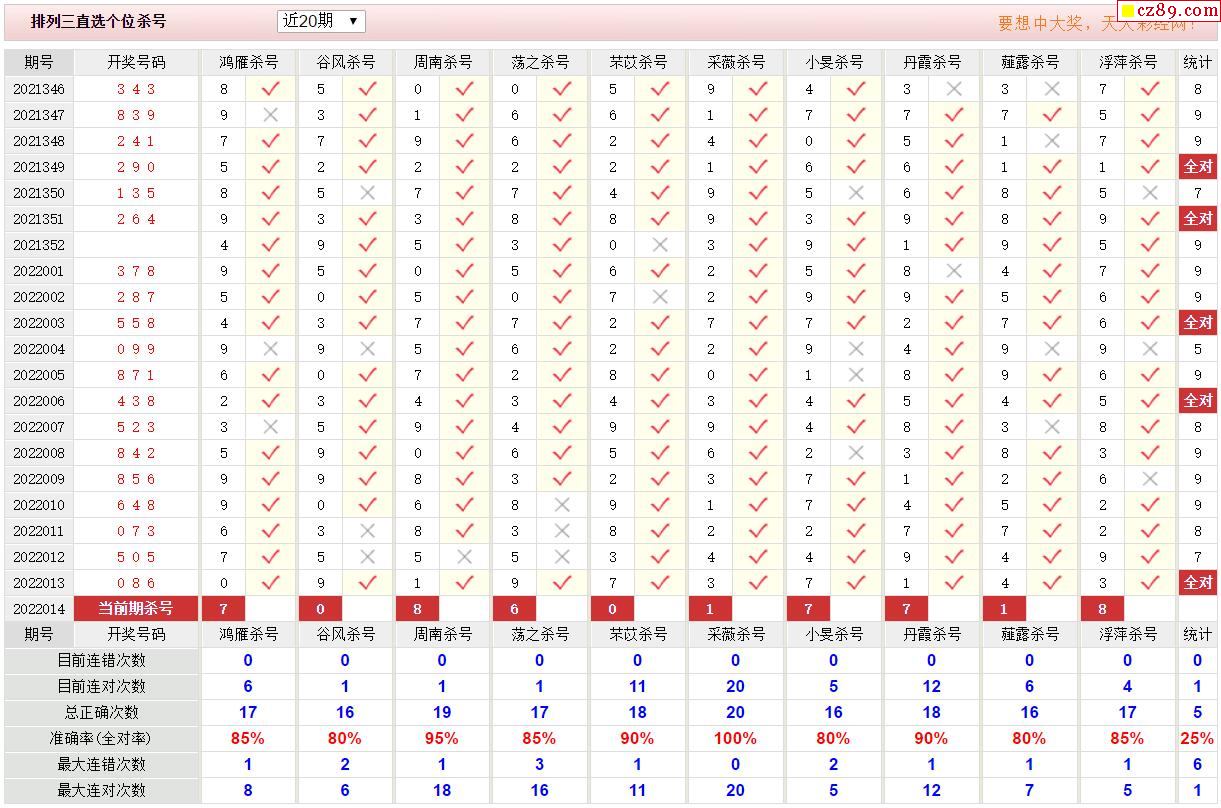Select period number 2021346
The width and height of the screenshot is (1221, 808).
click(39, 89)
